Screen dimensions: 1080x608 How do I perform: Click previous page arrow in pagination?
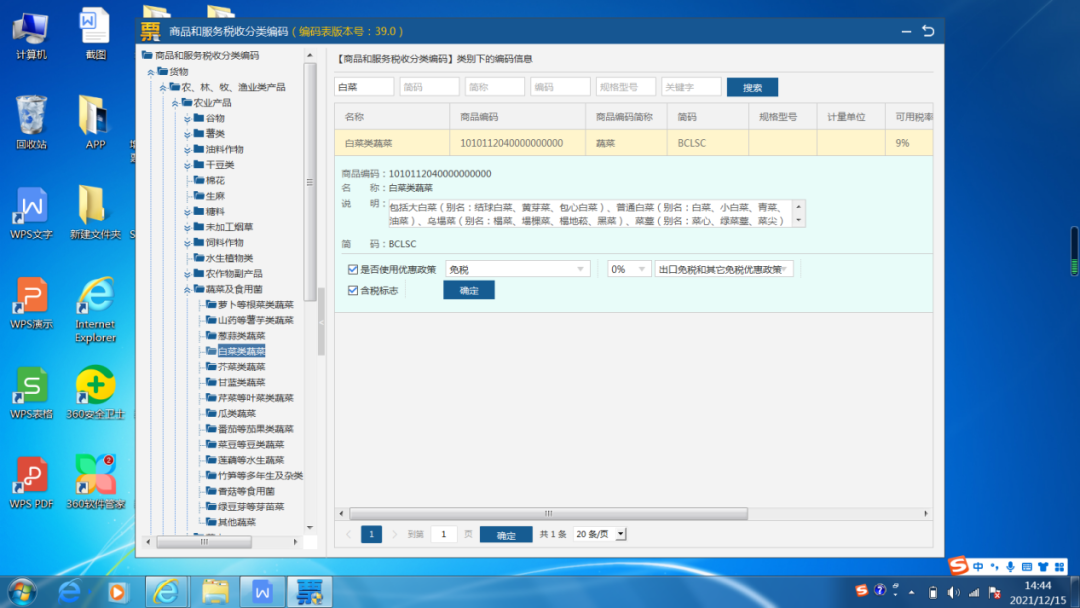(349, 534)
